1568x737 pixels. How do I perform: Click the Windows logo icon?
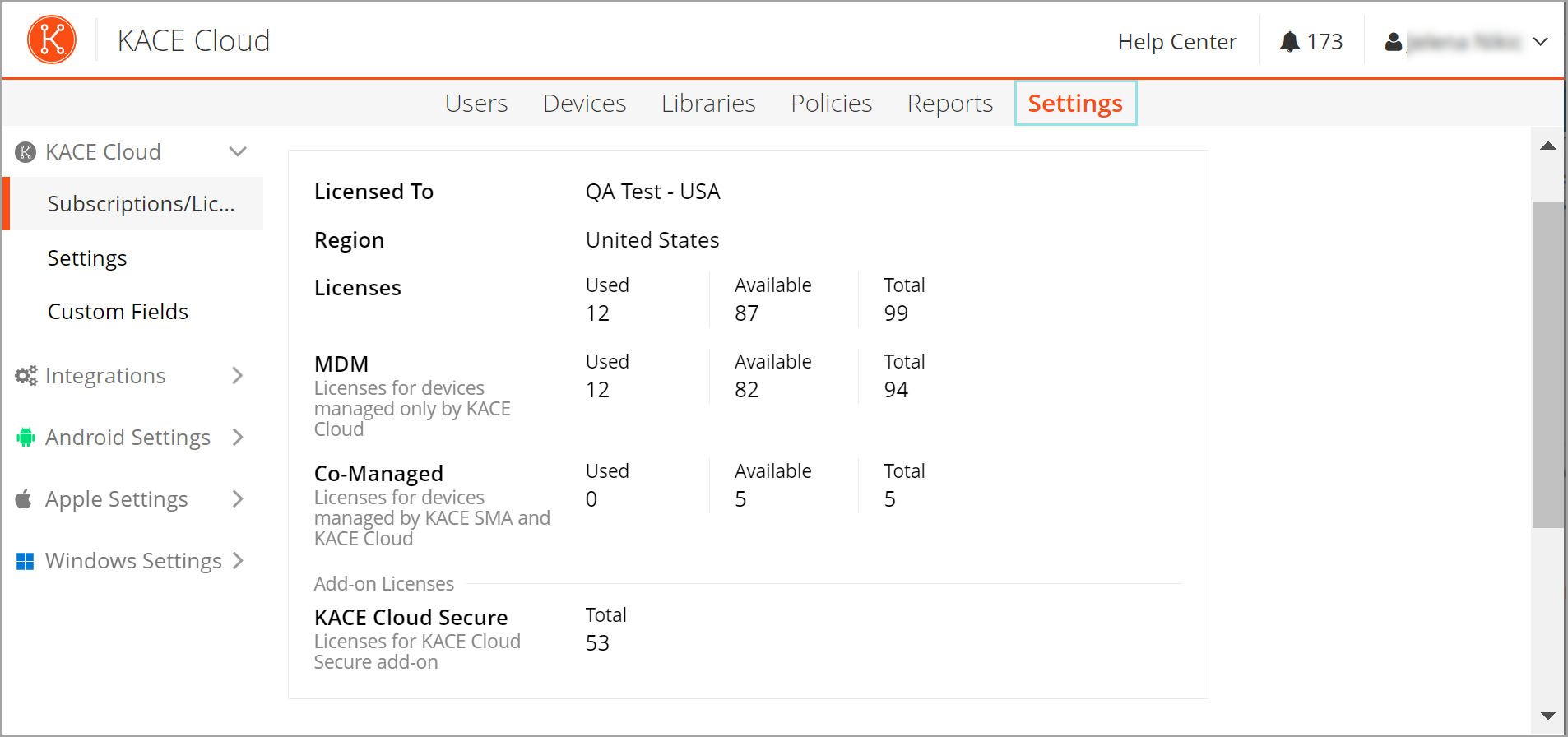click(x=26, y=561)
